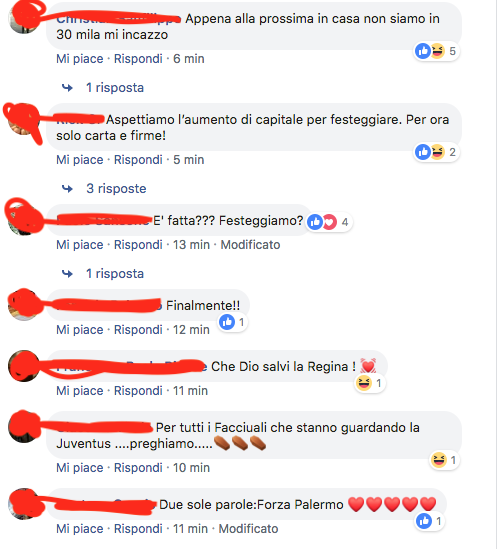This screenshot has width=497, height=549.
Task: Click the like reaction on Forza Palermo comment
Action: [424, 521]
